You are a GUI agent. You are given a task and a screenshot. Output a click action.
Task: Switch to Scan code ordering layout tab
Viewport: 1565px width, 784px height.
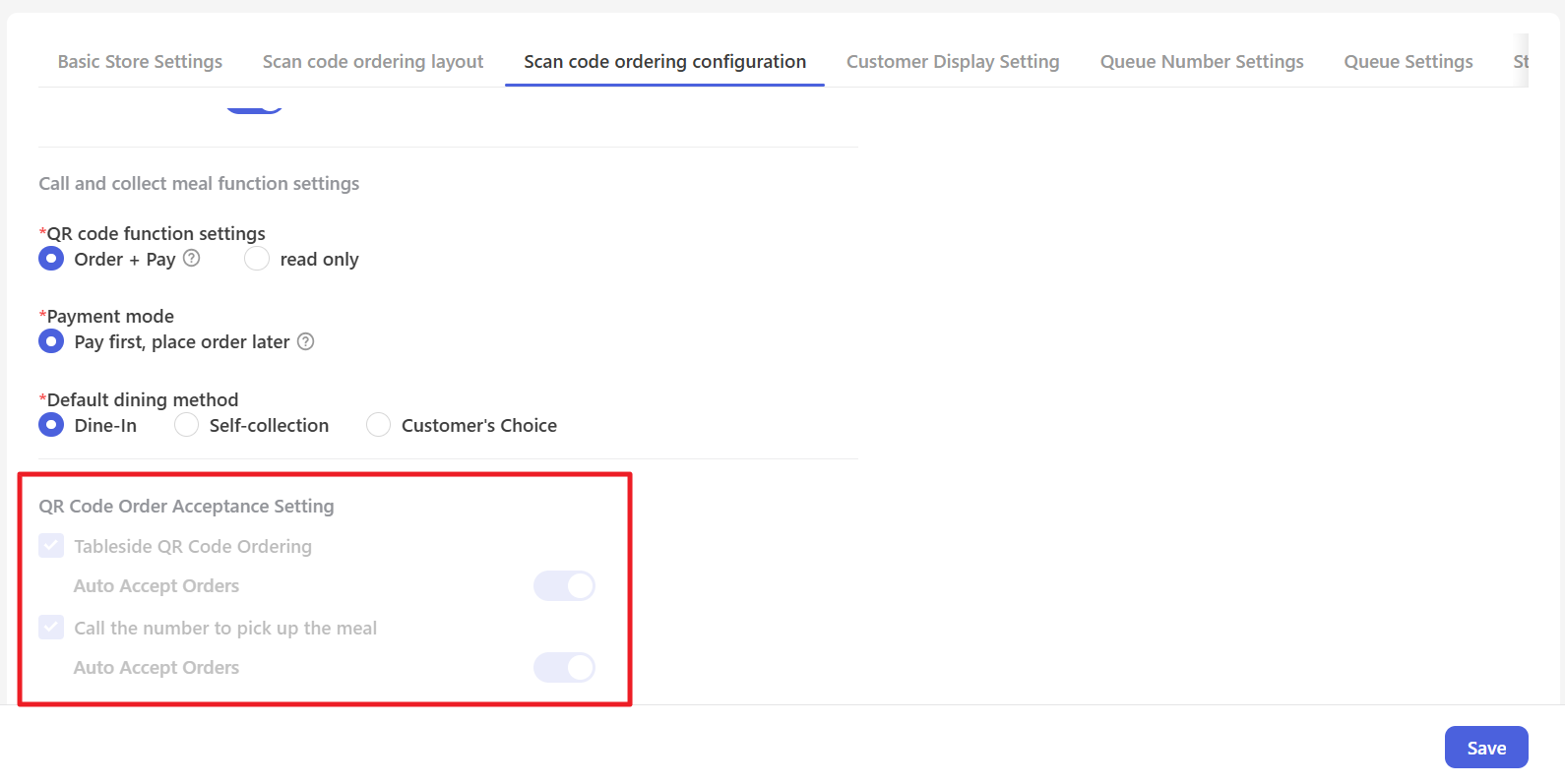(x=373, y=62)
